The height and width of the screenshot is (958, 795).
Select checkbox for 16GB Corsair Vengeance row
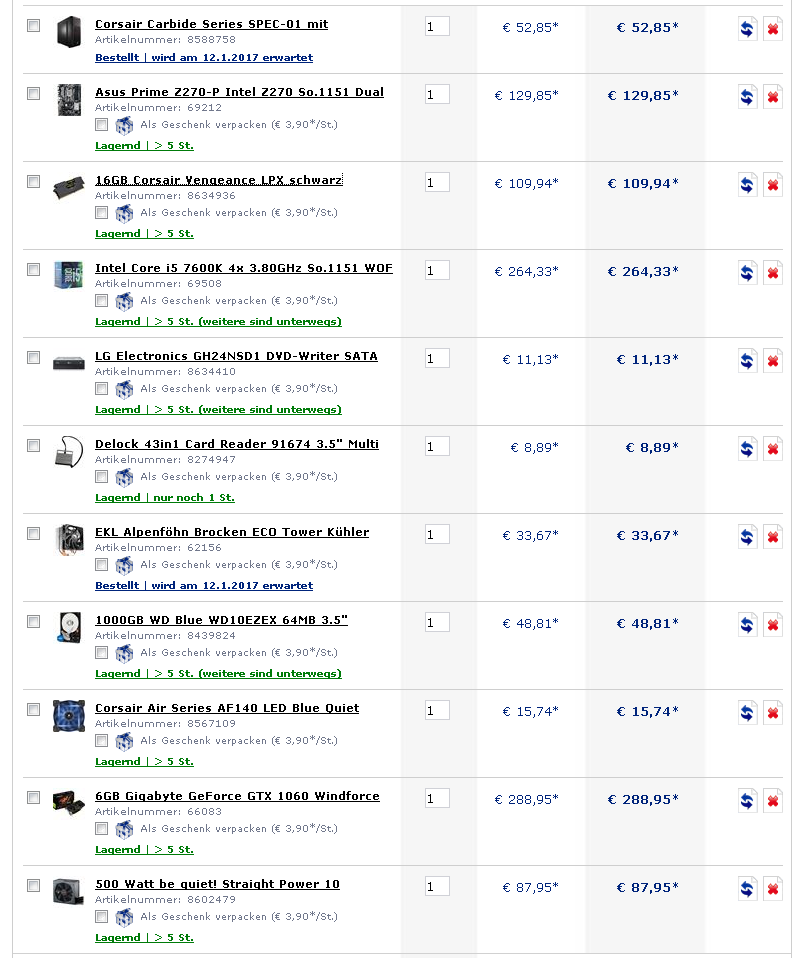pos(34,181)
